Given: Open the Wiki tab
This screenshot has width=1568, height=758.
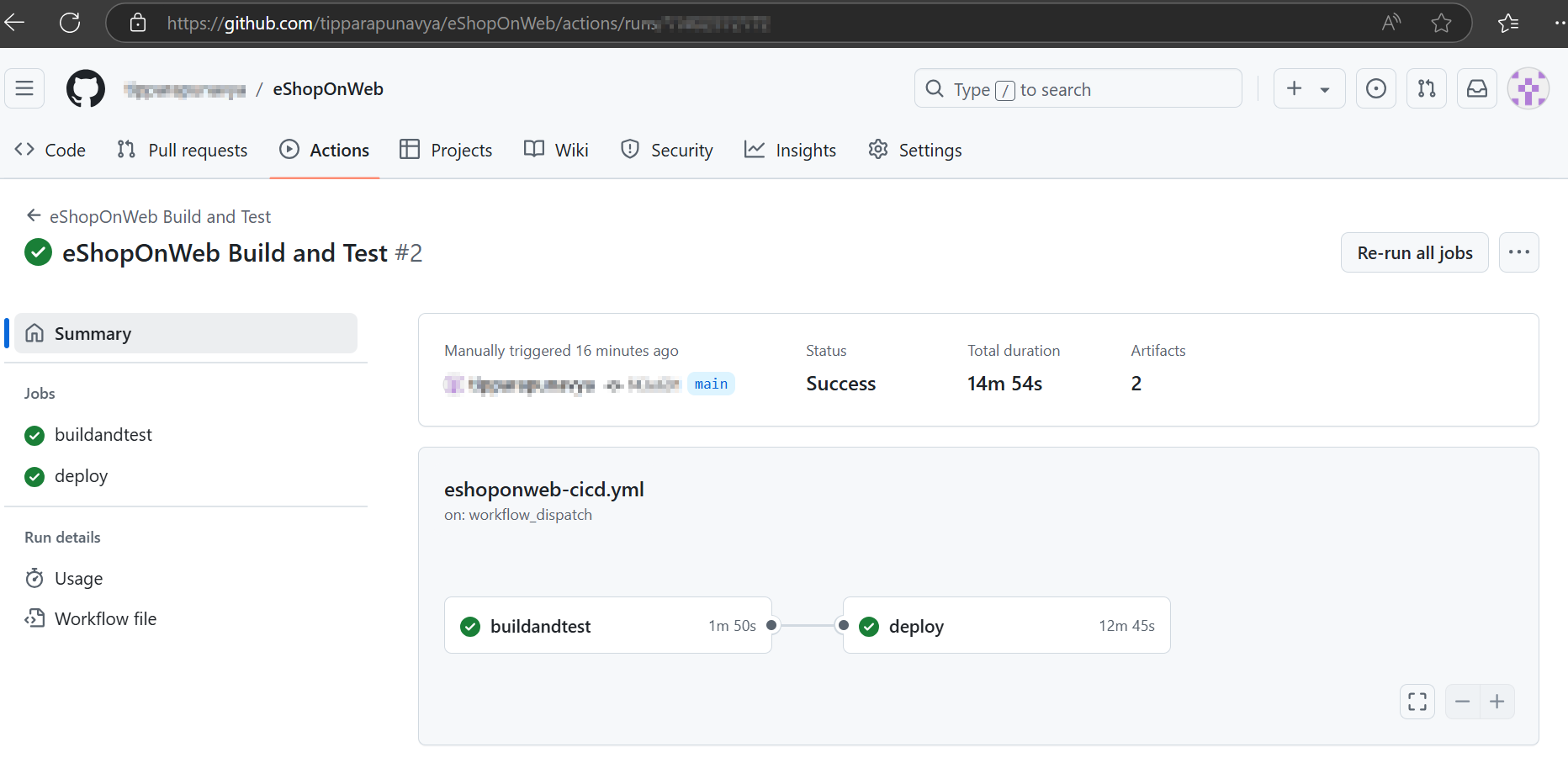Looking at the screenshot, I should coord(556,150).
